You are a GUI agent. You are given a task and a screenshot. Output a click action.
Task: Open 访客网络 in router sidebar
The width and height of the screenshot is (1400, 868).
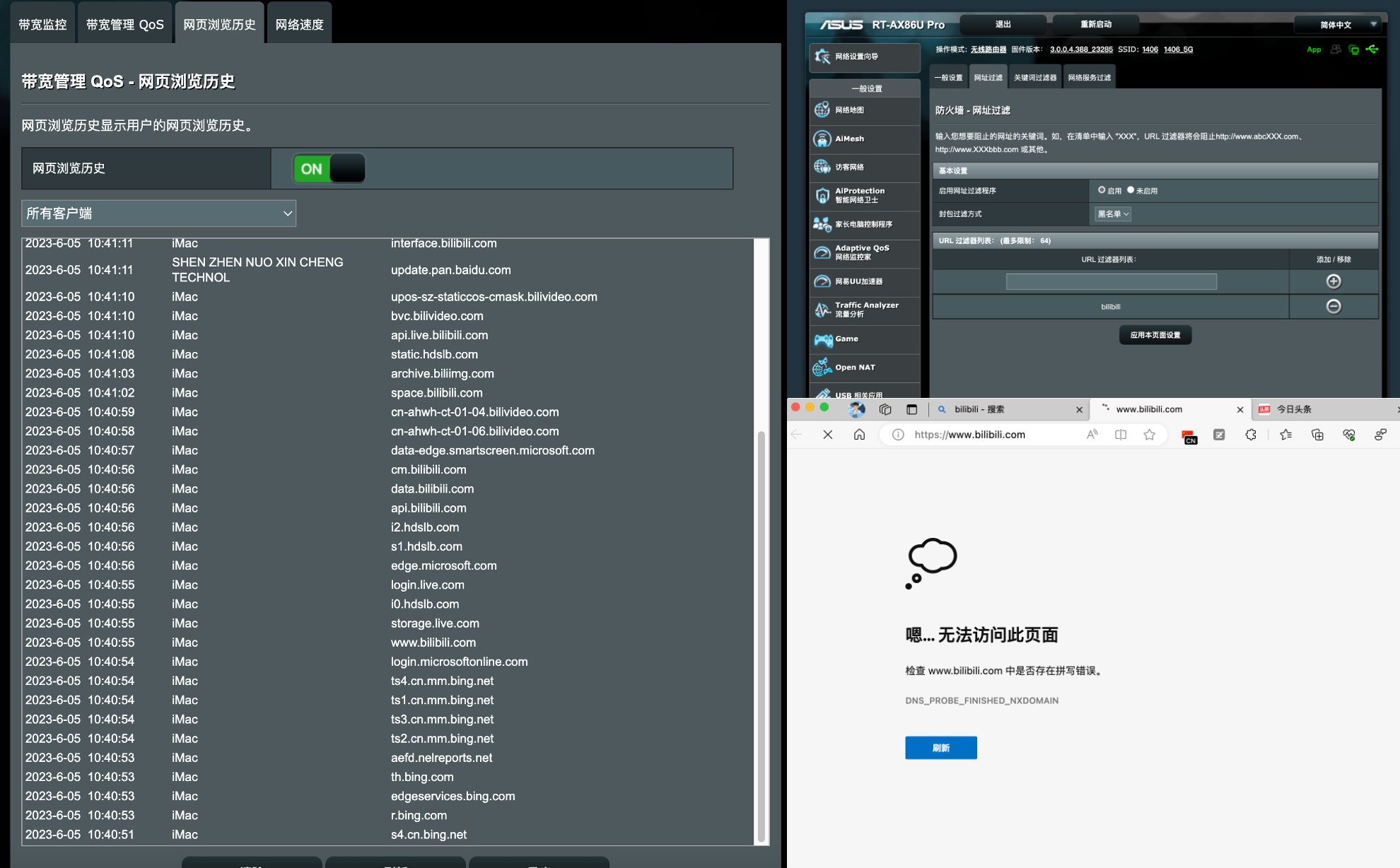[864, 168]
